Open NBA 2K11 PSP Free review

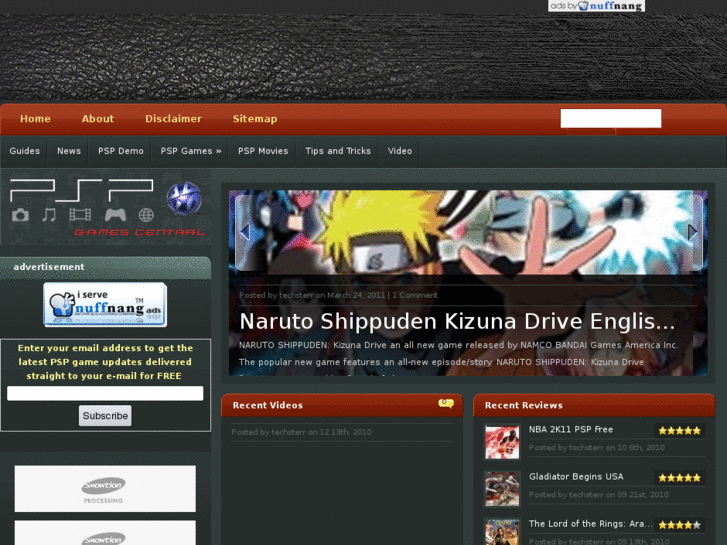[571, 430]
